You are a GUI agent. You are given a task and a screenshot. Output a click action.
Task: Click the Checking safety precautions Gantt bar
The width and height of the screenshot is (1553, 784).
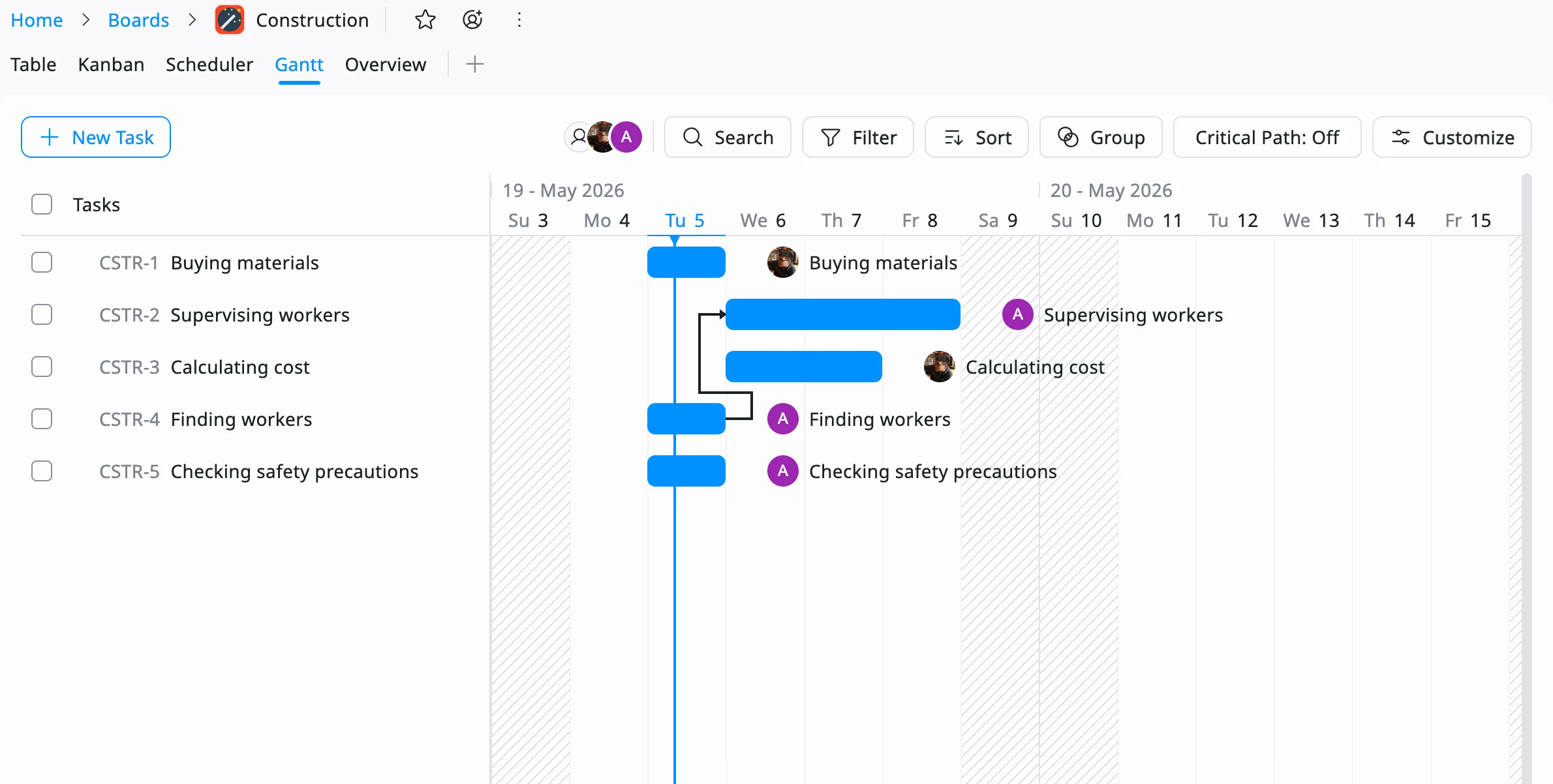click(686, 471)
